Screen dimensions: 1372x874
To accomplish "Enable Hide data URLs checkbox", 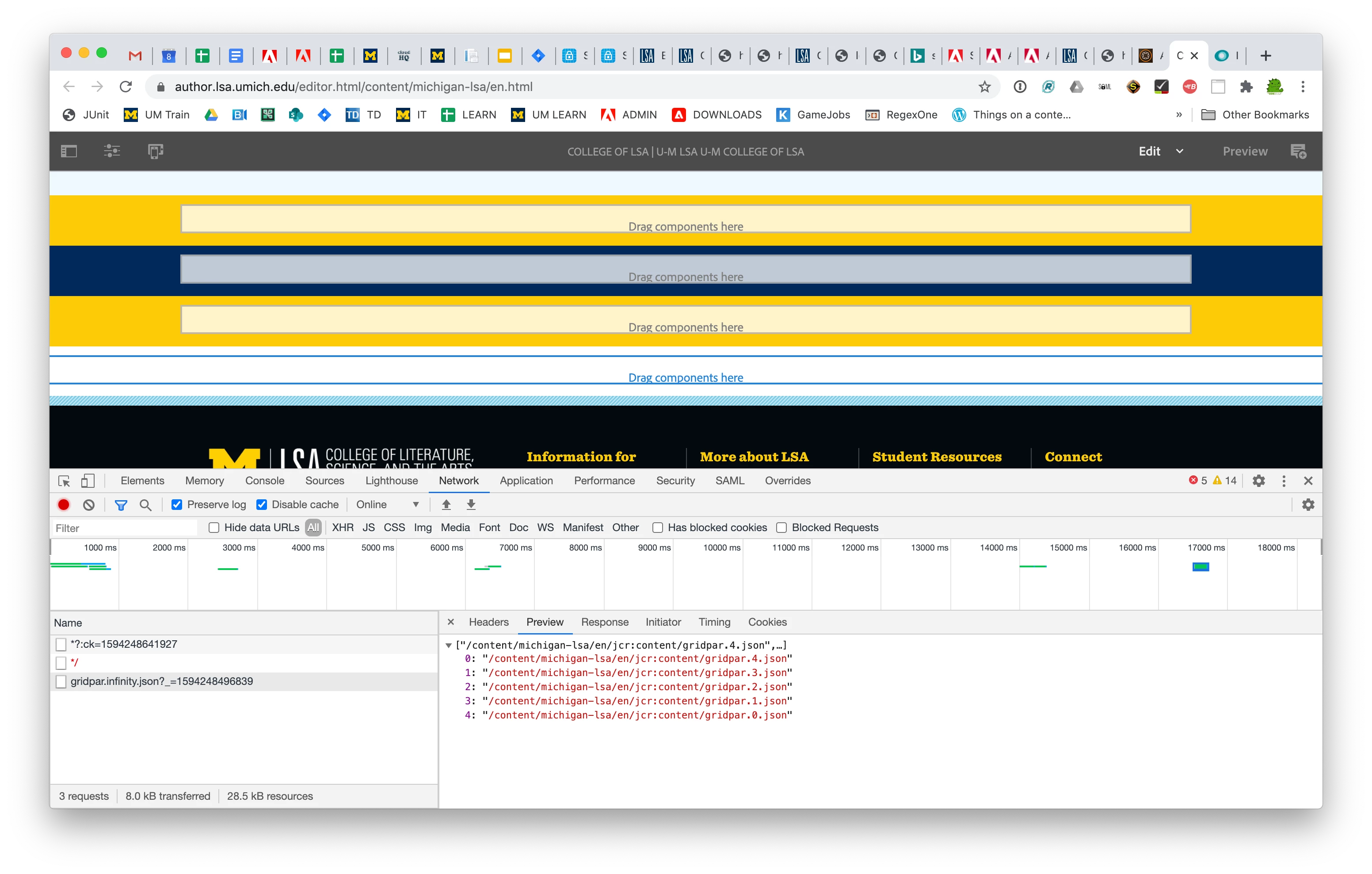I will 213,528.
